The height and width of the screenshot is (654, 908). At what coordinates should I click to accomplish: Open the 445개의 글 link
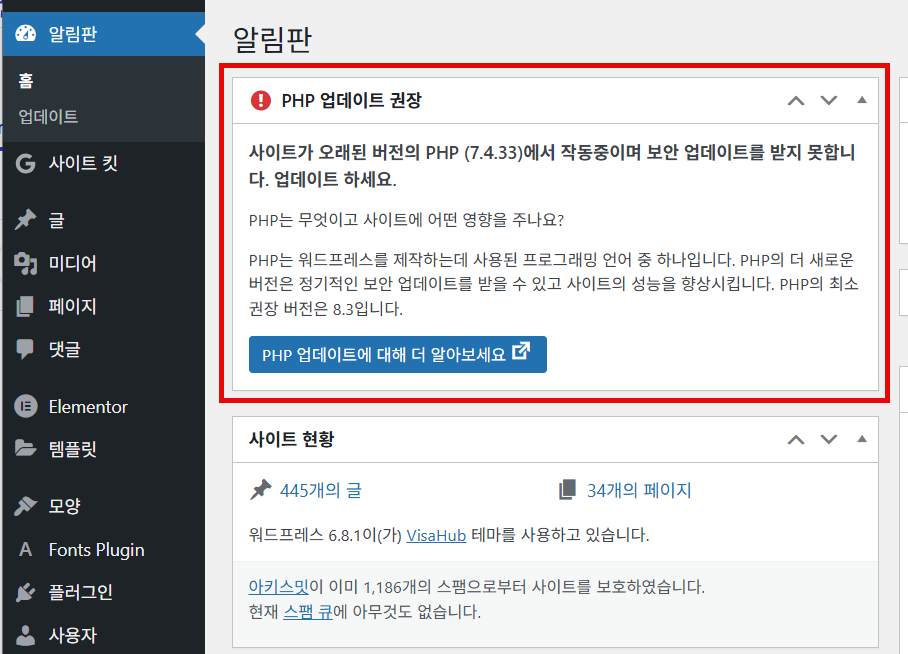(x=321, y=491)
